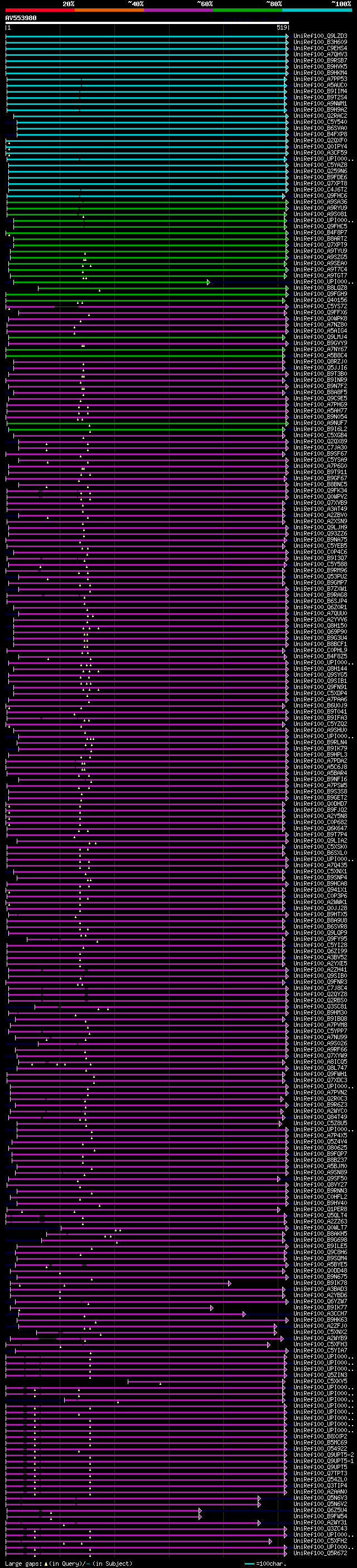Select the UniRef100_Q9SIB0 label

point(321,975)
